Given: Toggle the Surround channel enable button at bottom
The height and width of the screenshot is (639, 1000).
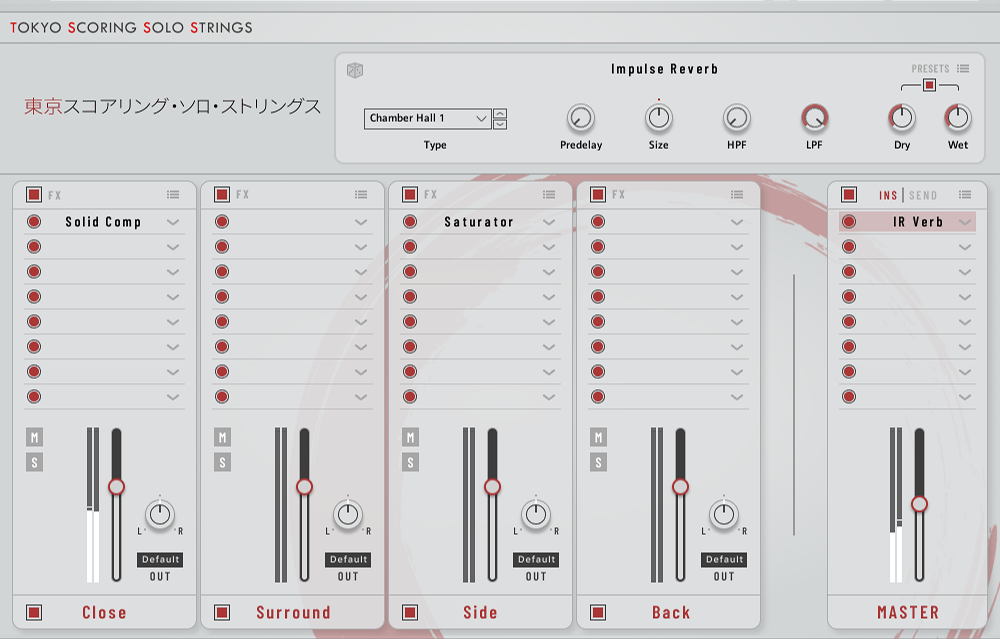Looking at the screenshot, I should [222, 612].
